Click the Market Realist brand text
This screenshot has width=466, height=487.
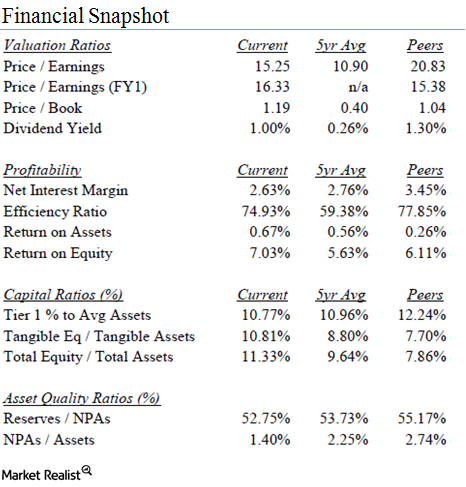point(41,475)
